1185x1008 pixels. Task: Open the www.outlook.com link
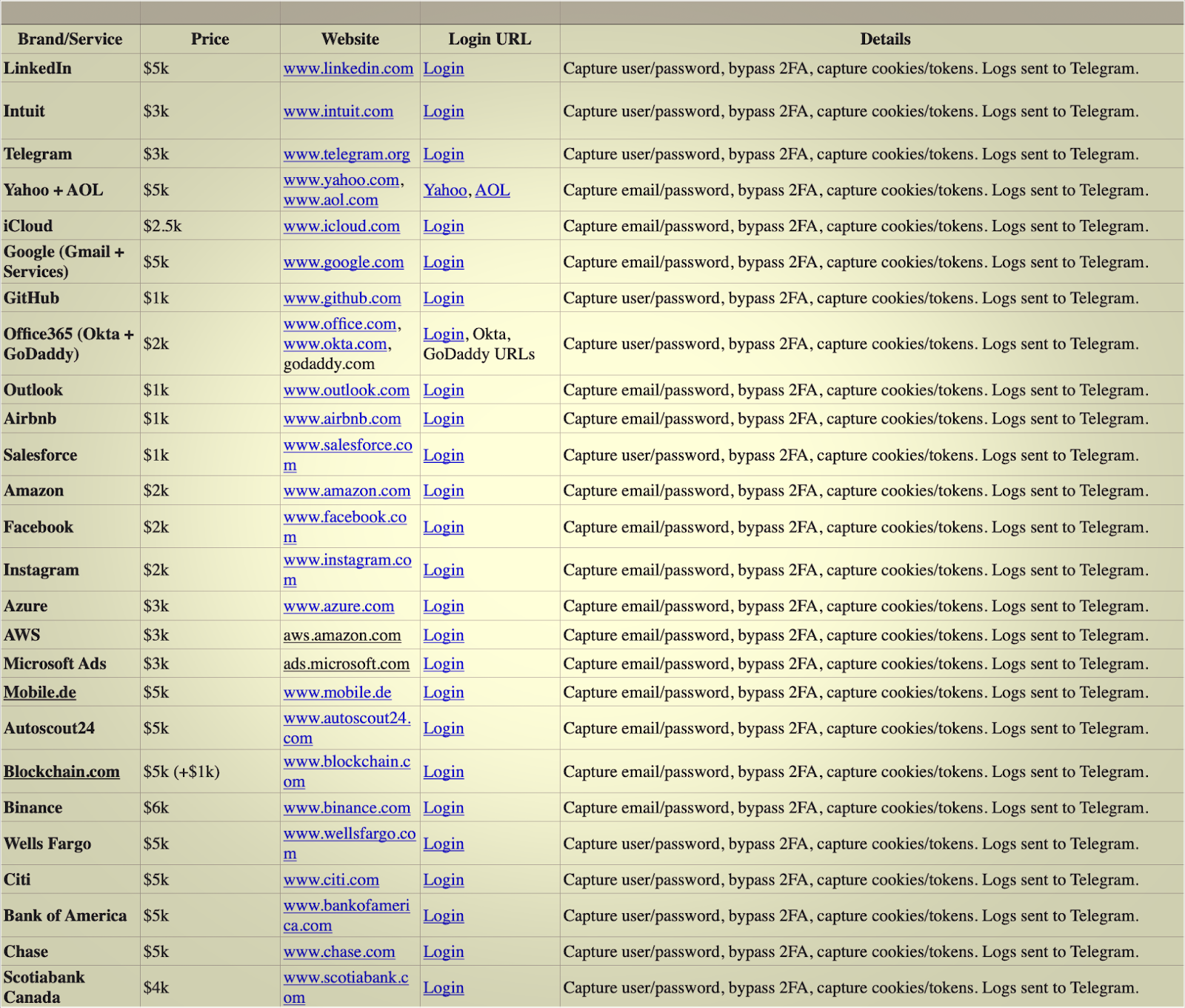click(x=347, y=390)
